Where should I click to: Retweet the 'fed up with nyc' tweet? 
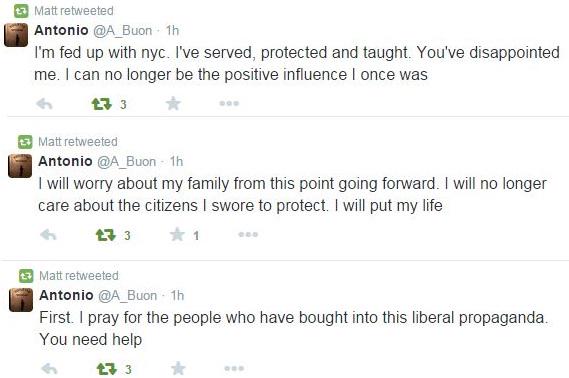[101, 104]
